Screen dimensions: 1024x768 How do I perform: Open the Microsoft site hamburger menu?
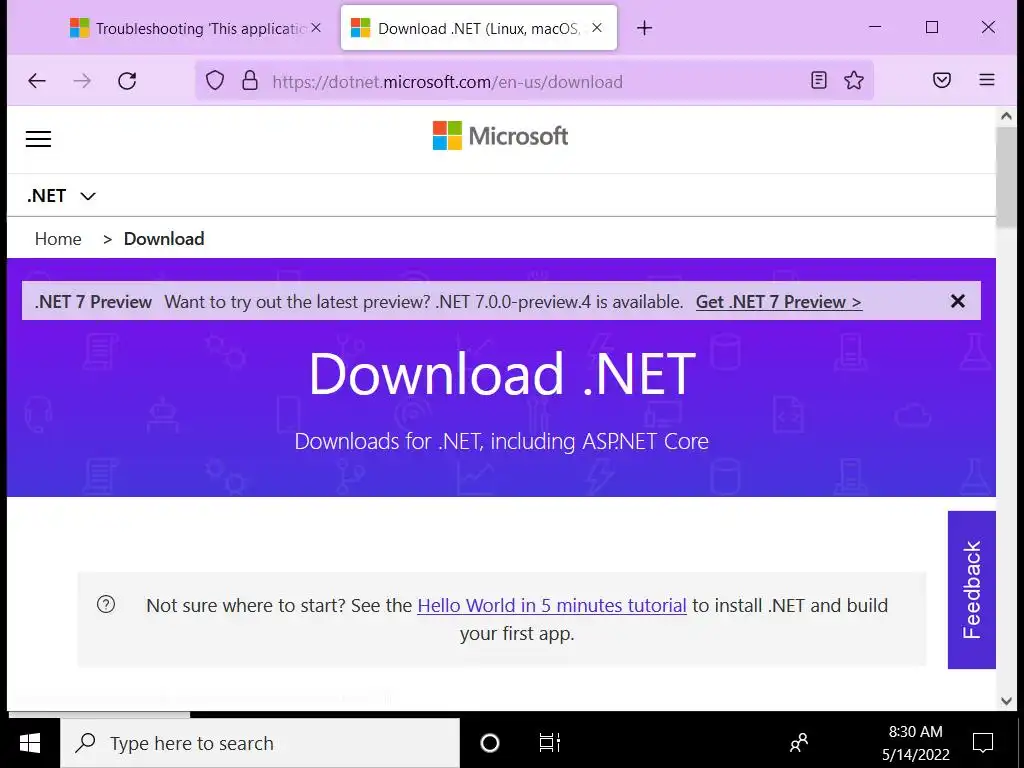(38, 138)
